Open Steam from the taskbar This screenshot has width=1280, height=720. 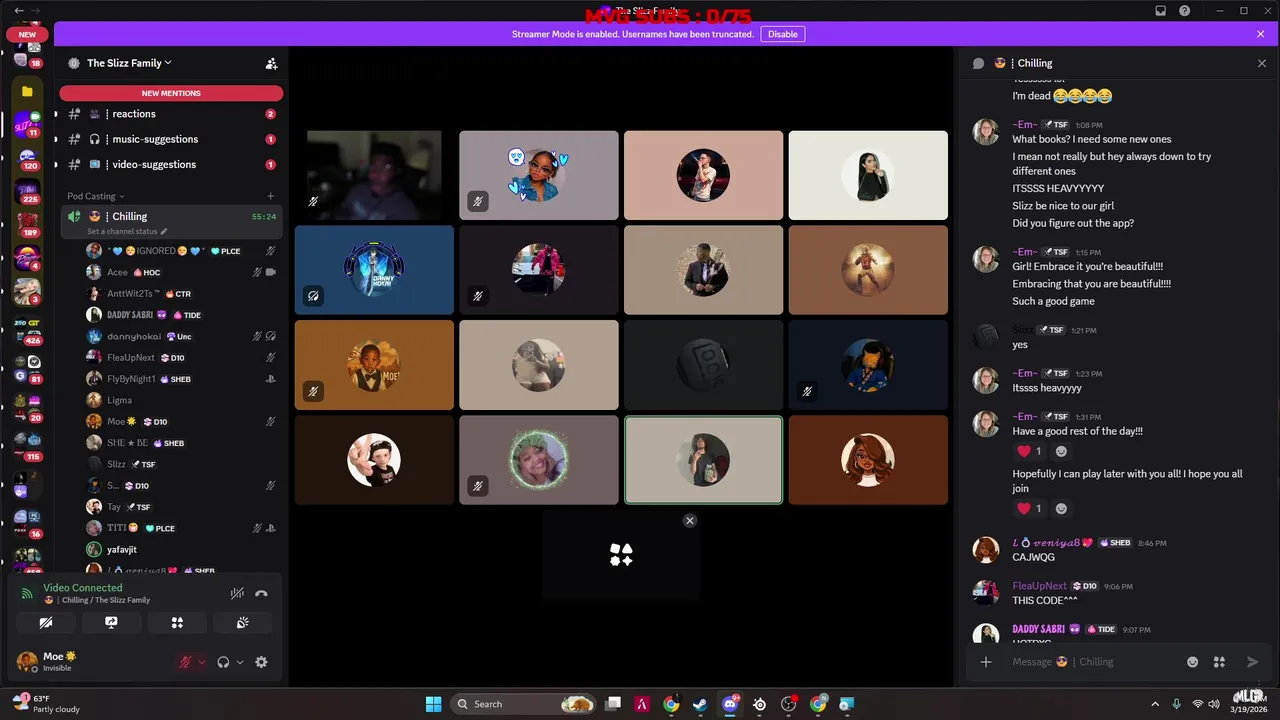(x=700, y=704)
